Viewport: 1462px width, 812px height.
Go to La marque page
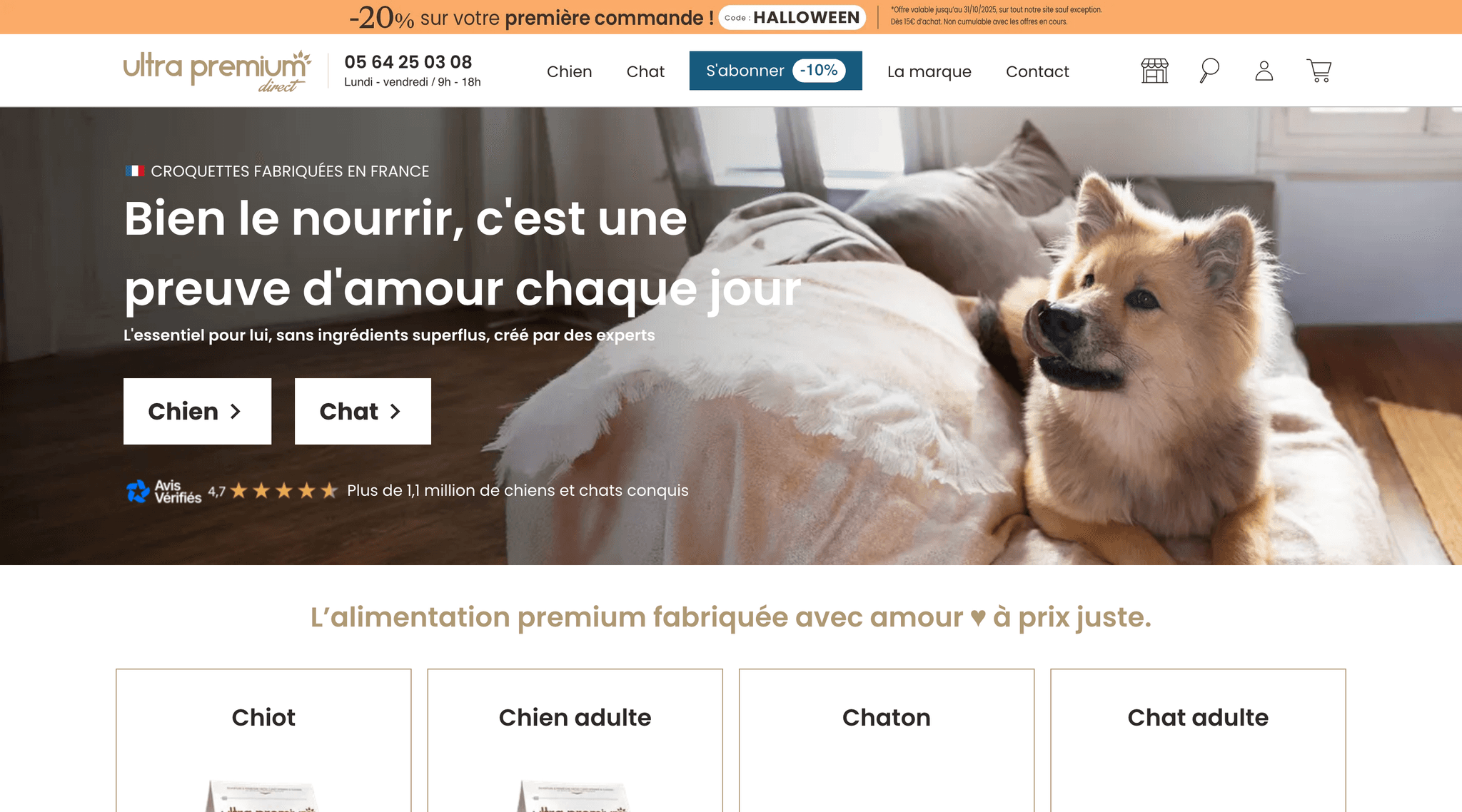tap(929, 71)
